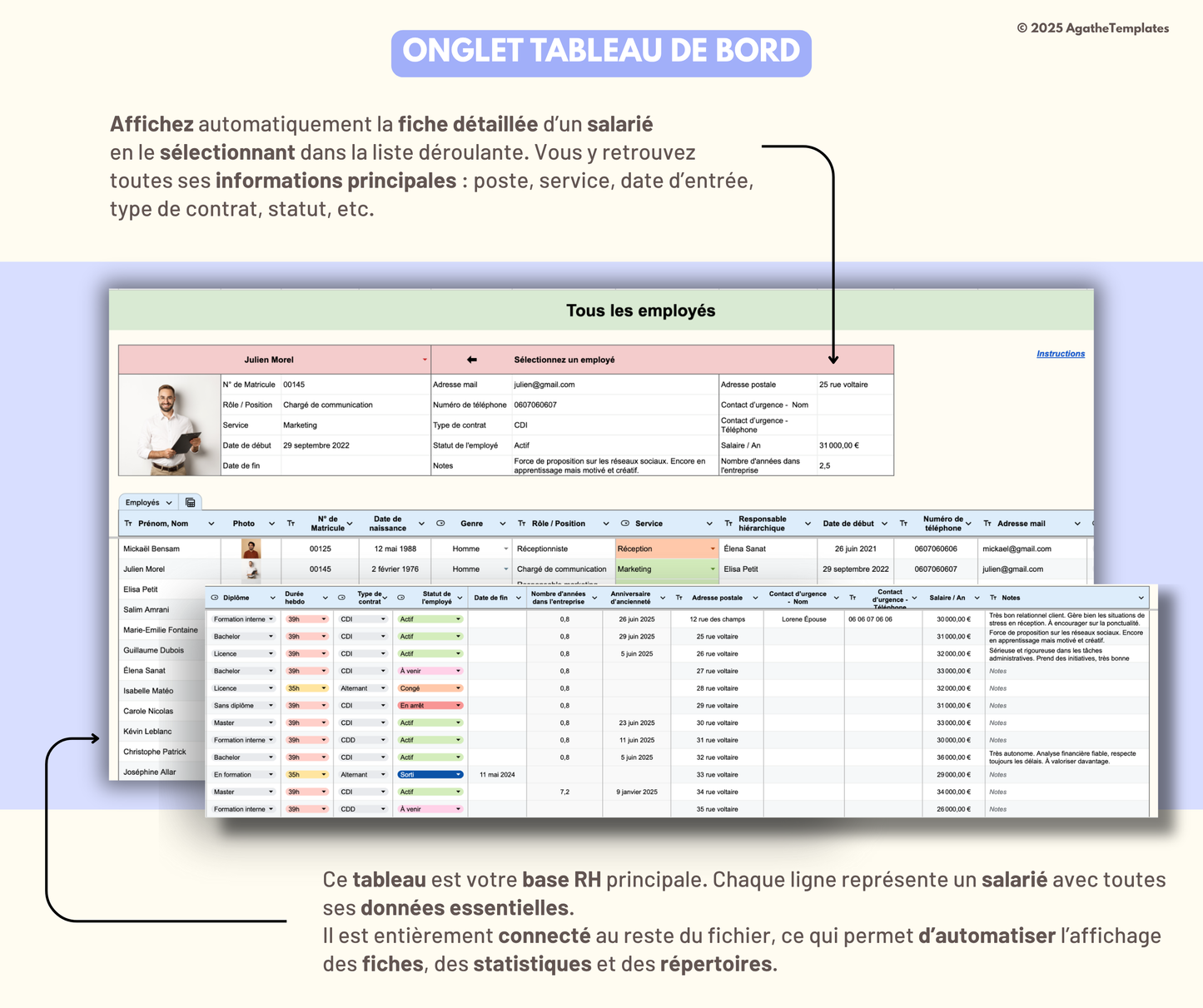This screenshot has width=1203, height=1008.
Task: Click Julien Morel's large profile photo
Action: [x=169, y=425]
